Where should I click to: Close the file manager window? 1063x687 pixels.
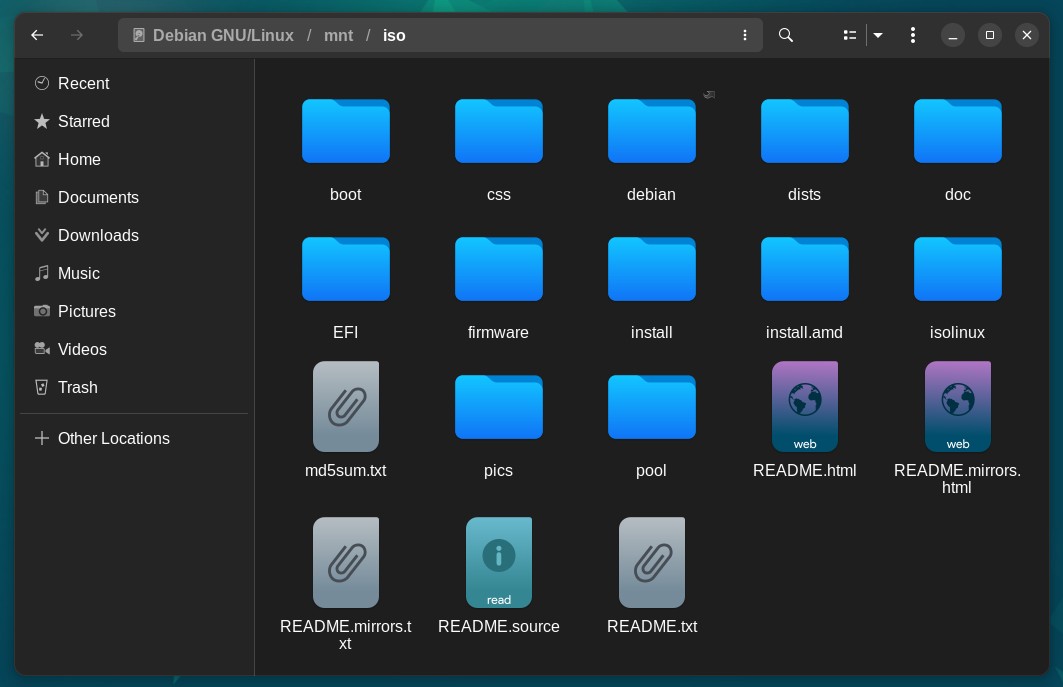tap(1027, 35)
